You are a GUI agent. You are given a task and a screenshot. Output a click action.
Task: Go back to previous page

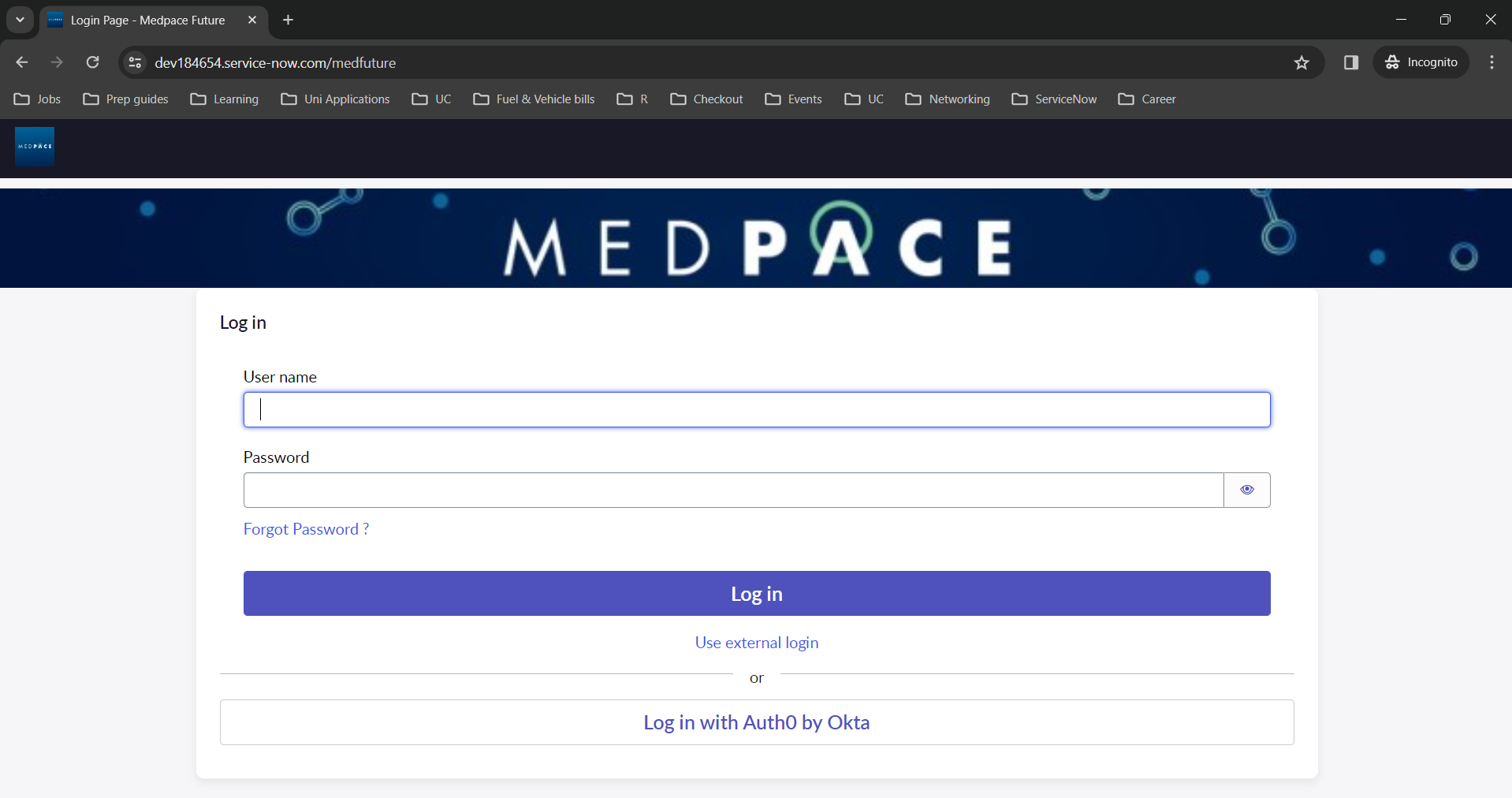coord(21,62)
